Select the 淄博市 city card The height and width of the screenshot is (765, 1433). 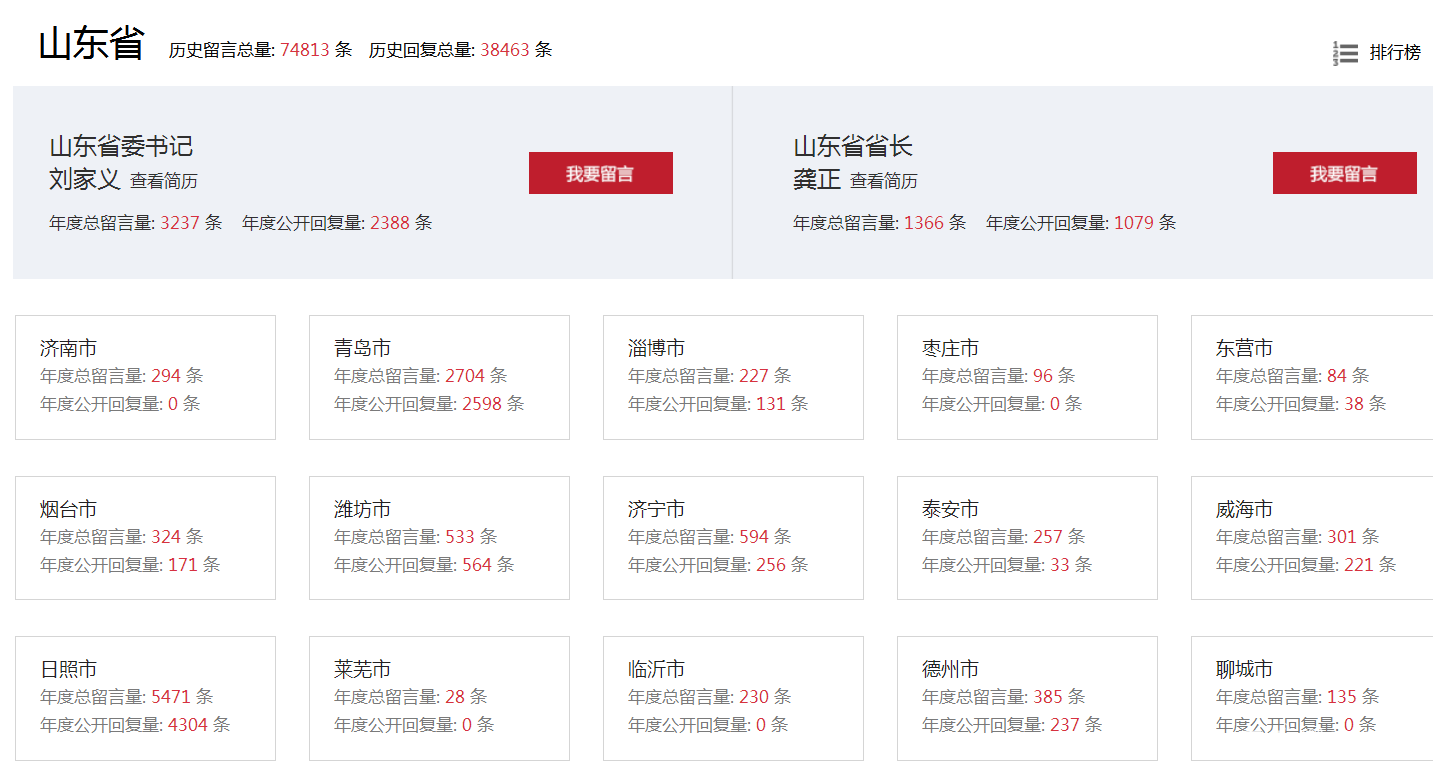pyautogui.click(x=733, y=378)
